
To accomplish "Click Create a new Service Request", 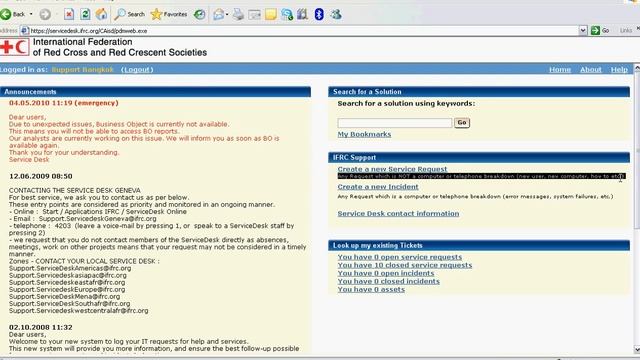I will coord(392,169).
